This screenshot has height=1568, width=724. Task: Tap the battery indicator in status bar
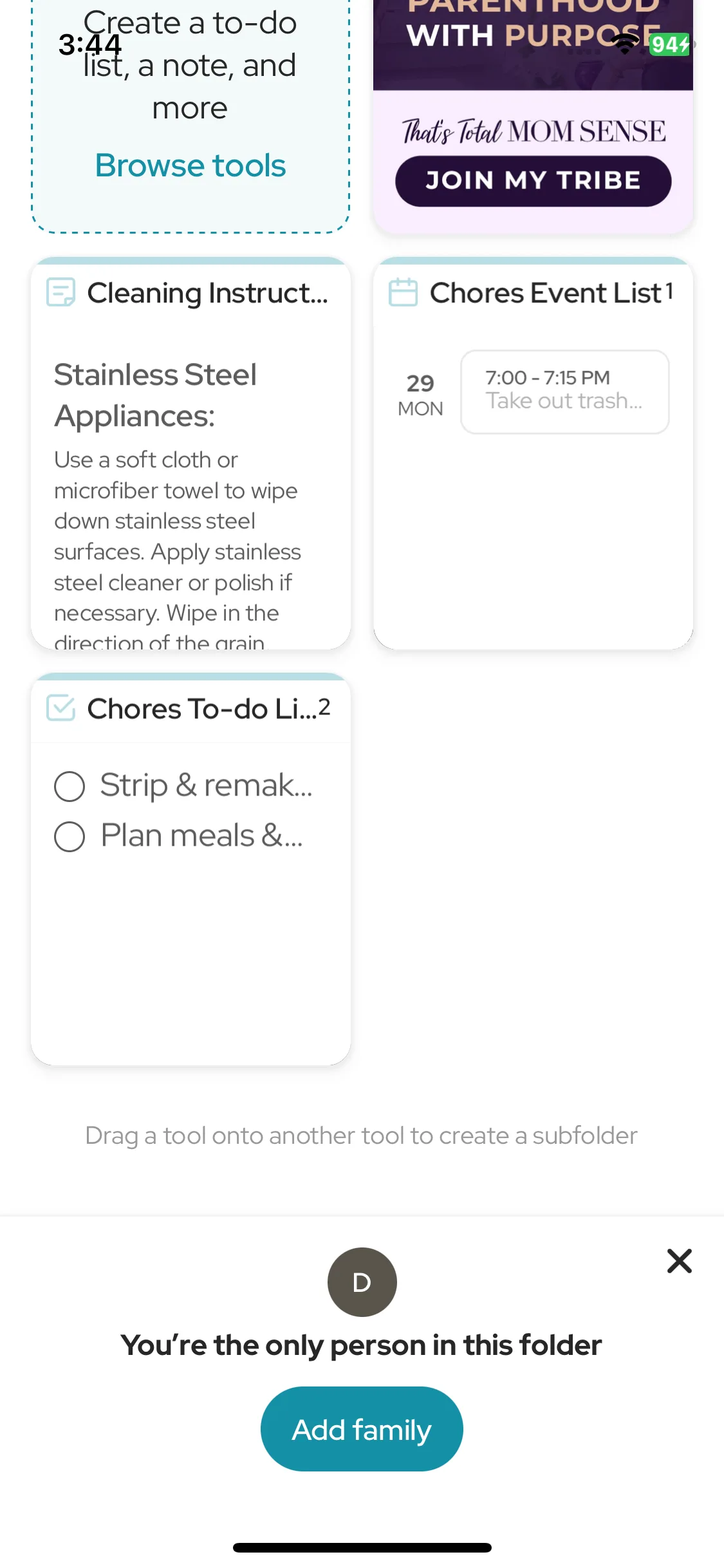671,44
